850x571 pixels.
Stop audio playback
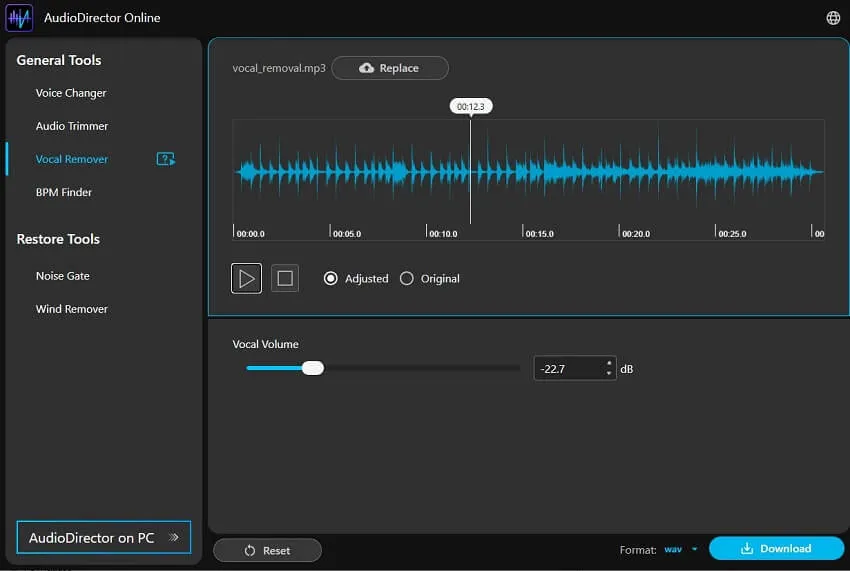[285, 278]
